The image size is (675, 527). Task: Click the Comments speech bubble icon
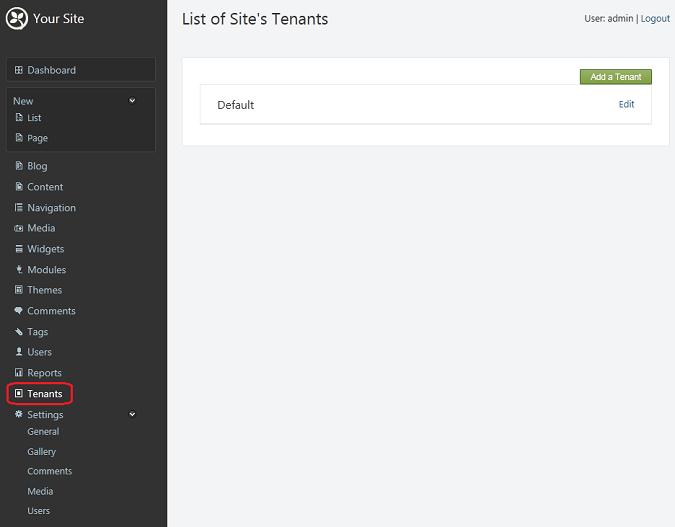click(x=19, y=310)
